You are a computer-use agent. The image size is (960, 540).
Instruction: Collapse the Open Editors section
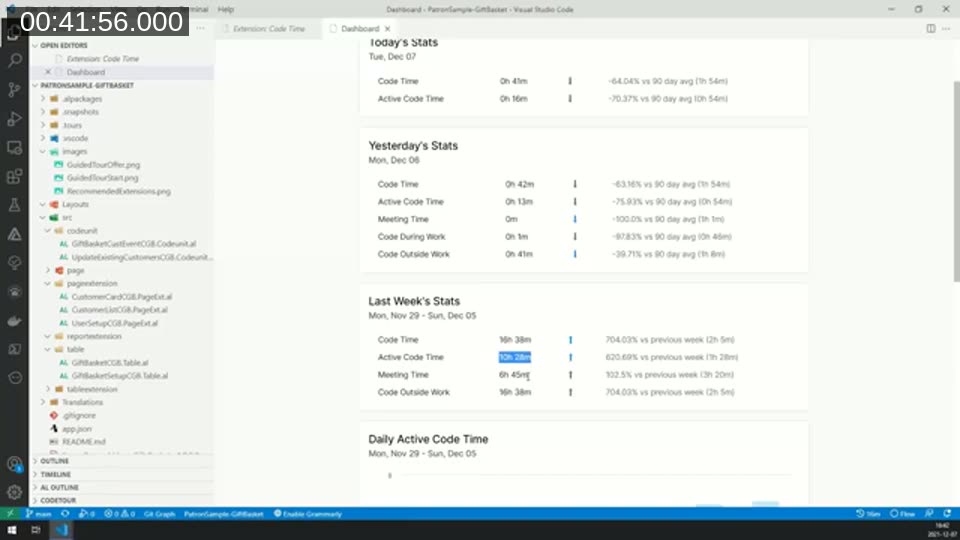pyautogui.click(x=36, y=45)
